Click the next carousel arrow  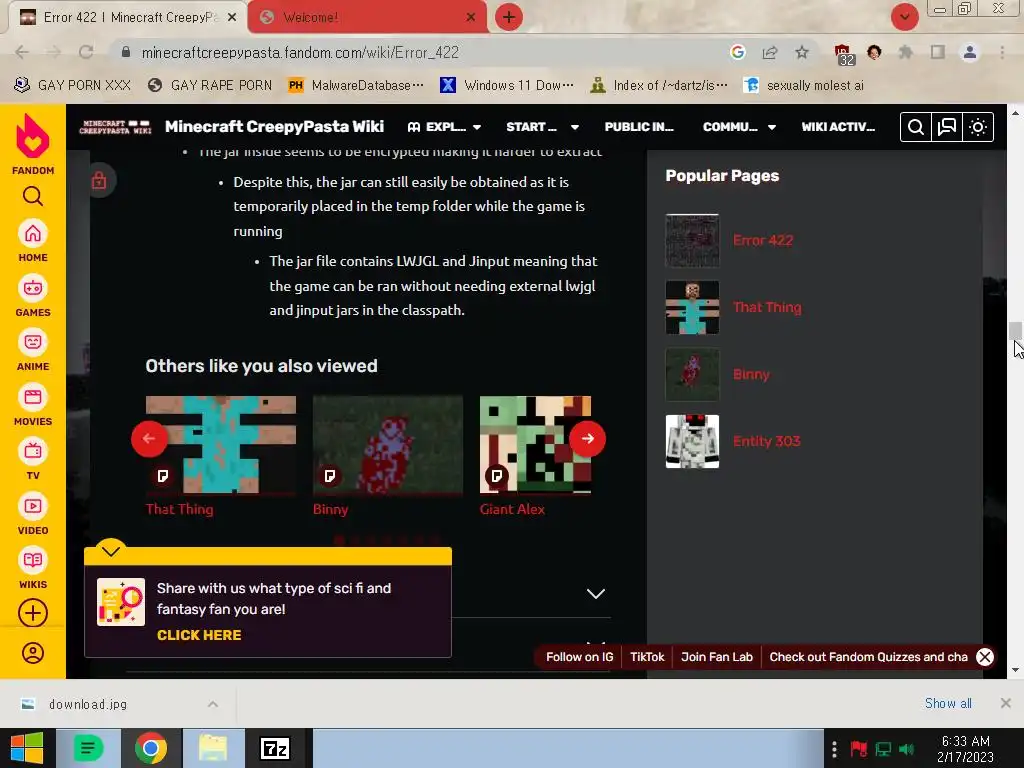(587, 438)
